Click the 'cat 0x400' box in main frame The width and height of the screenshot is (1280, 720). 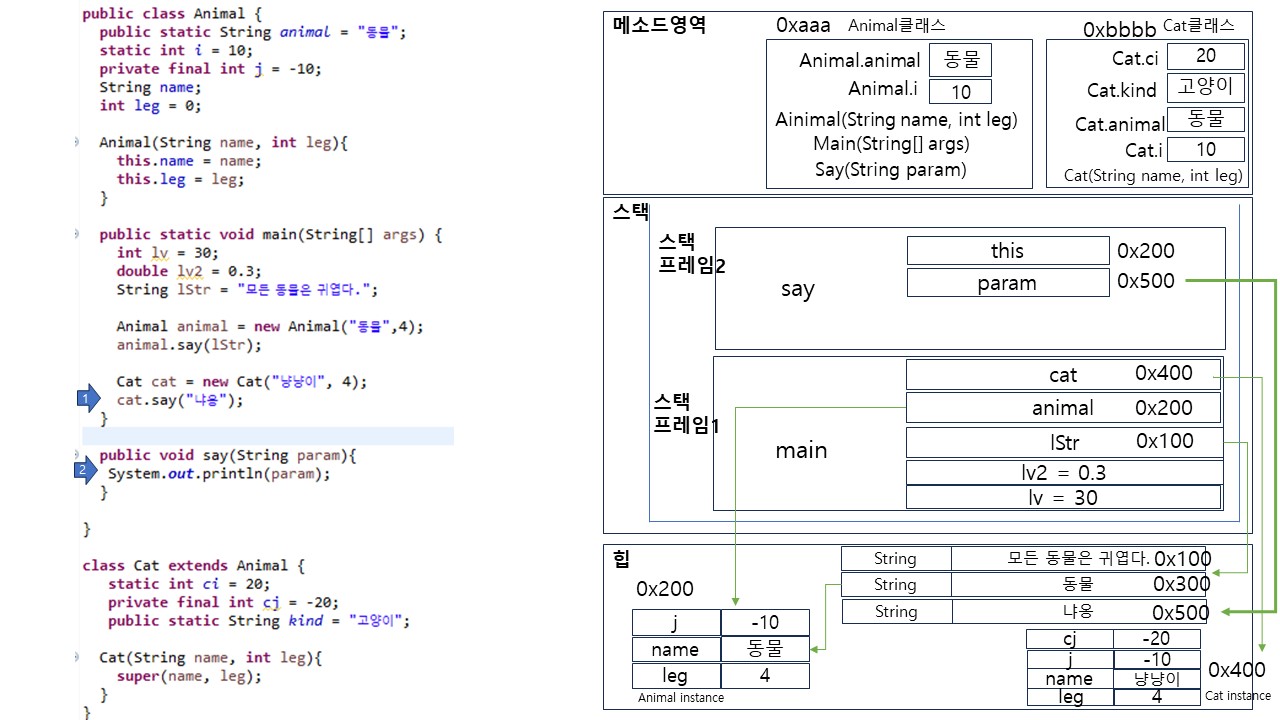coord(1063,374)
